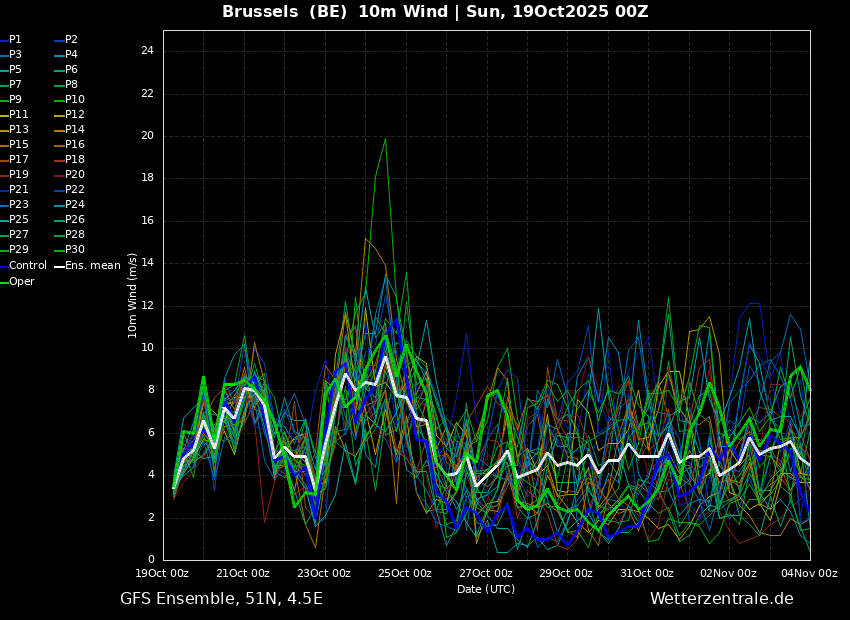This screenshot has height=620, width=850.
Task: Select the P17 legend entry
Action: (14, 159)
